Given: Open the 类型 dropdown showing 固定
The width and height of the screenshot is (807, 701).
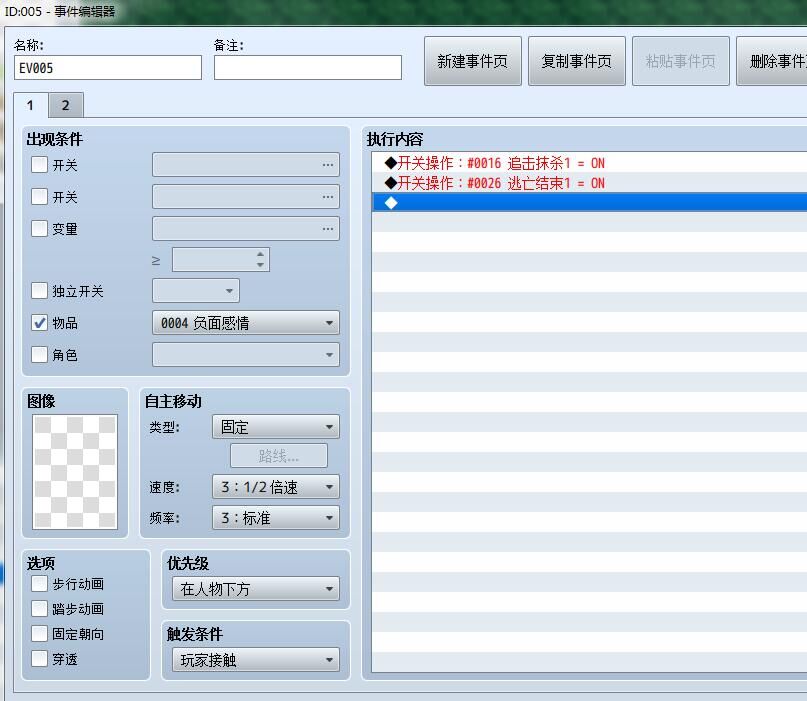Looking at the screenshot, I should 275,427.
